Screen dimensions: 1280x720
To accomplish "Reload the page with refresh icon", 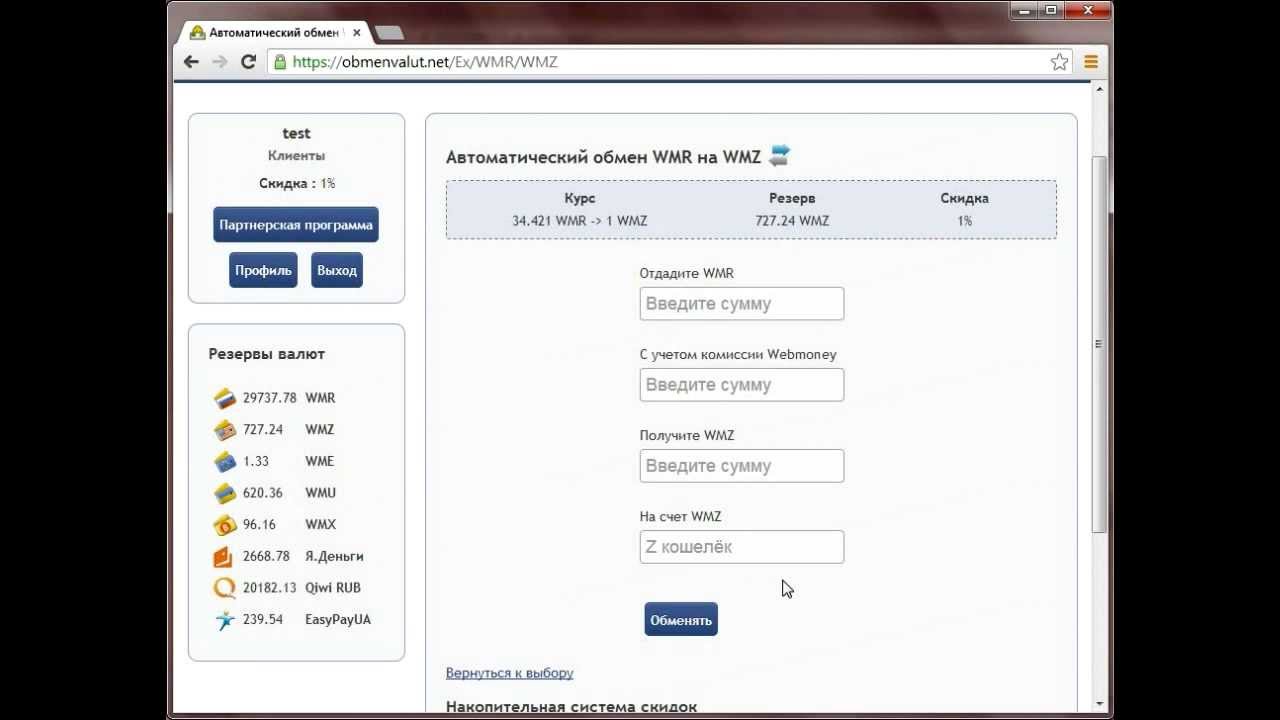I will pyautogui.click(x=249, y=62).
